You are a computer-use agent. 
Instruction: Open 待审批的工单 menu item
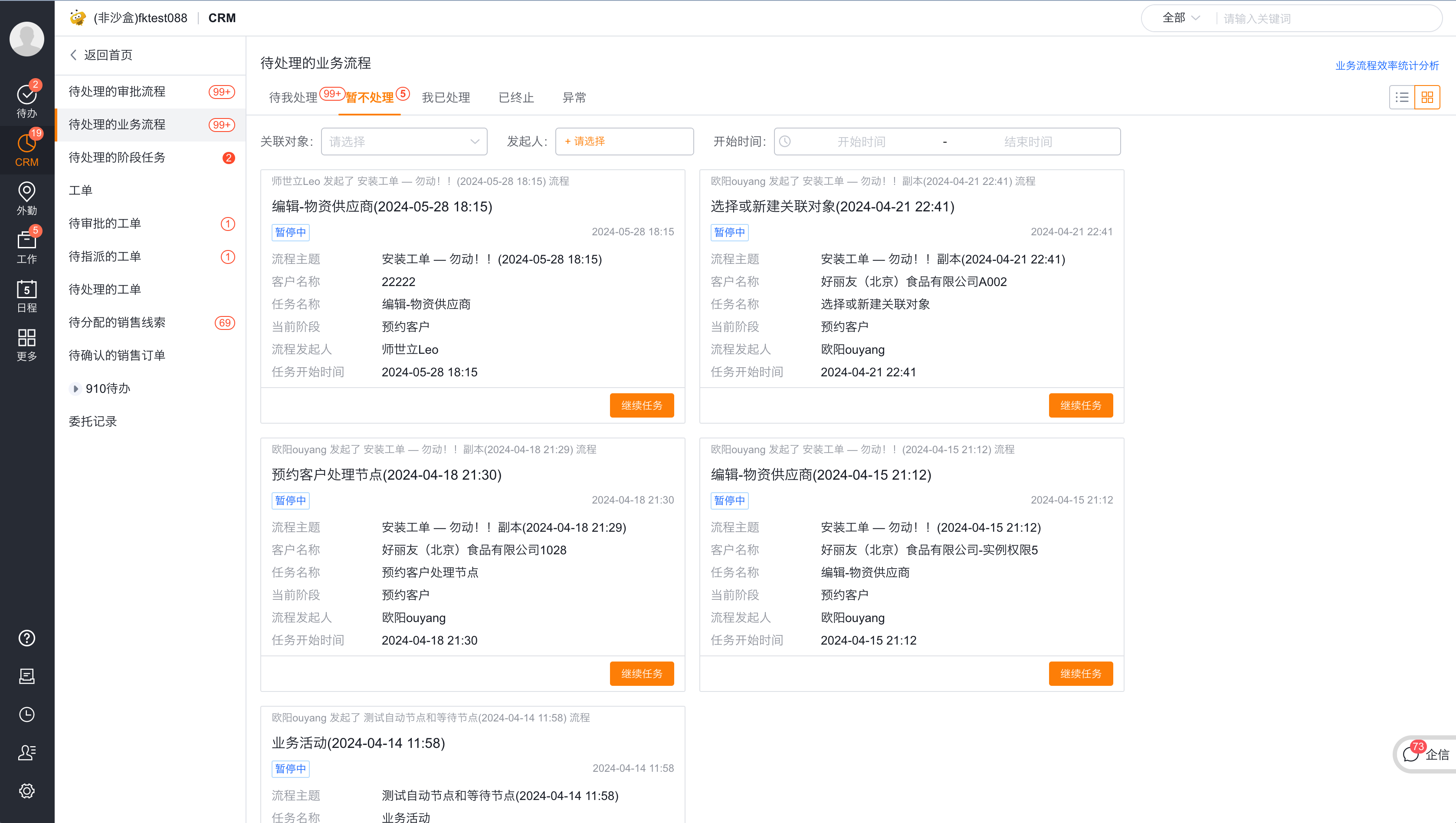(x=151, y=224)
